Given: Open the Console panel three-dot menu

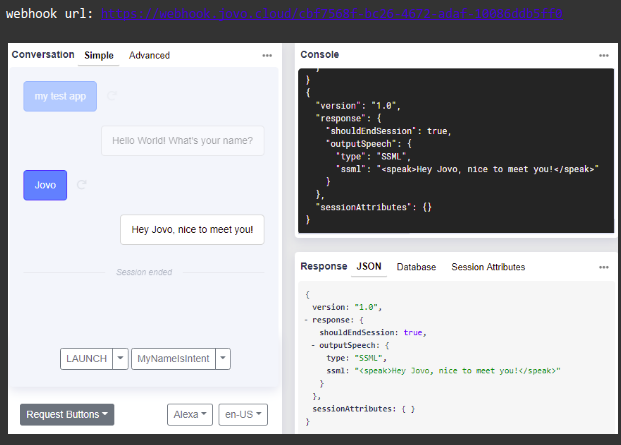Looking at the screenshot, I should tap(604, 55).
